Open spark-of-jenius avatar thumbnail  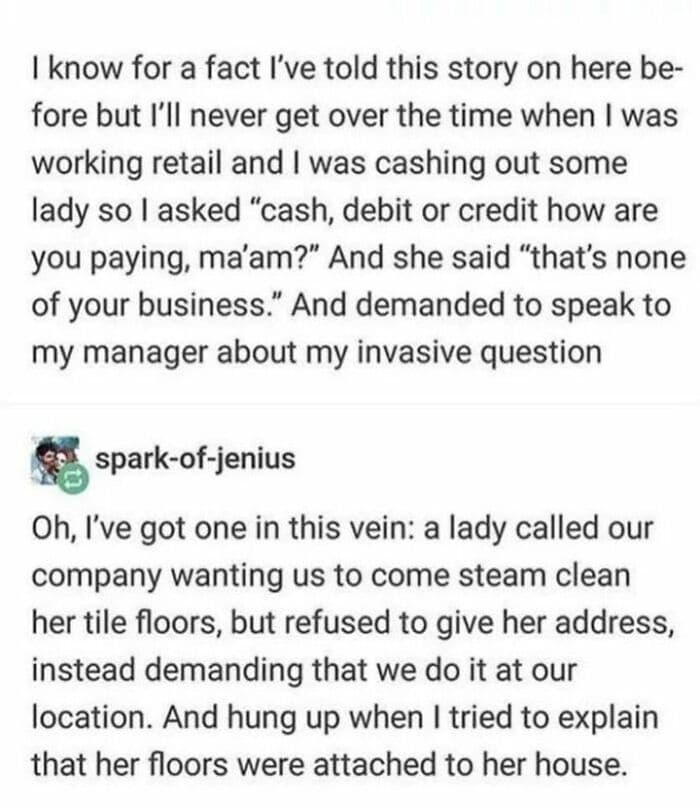56,460
